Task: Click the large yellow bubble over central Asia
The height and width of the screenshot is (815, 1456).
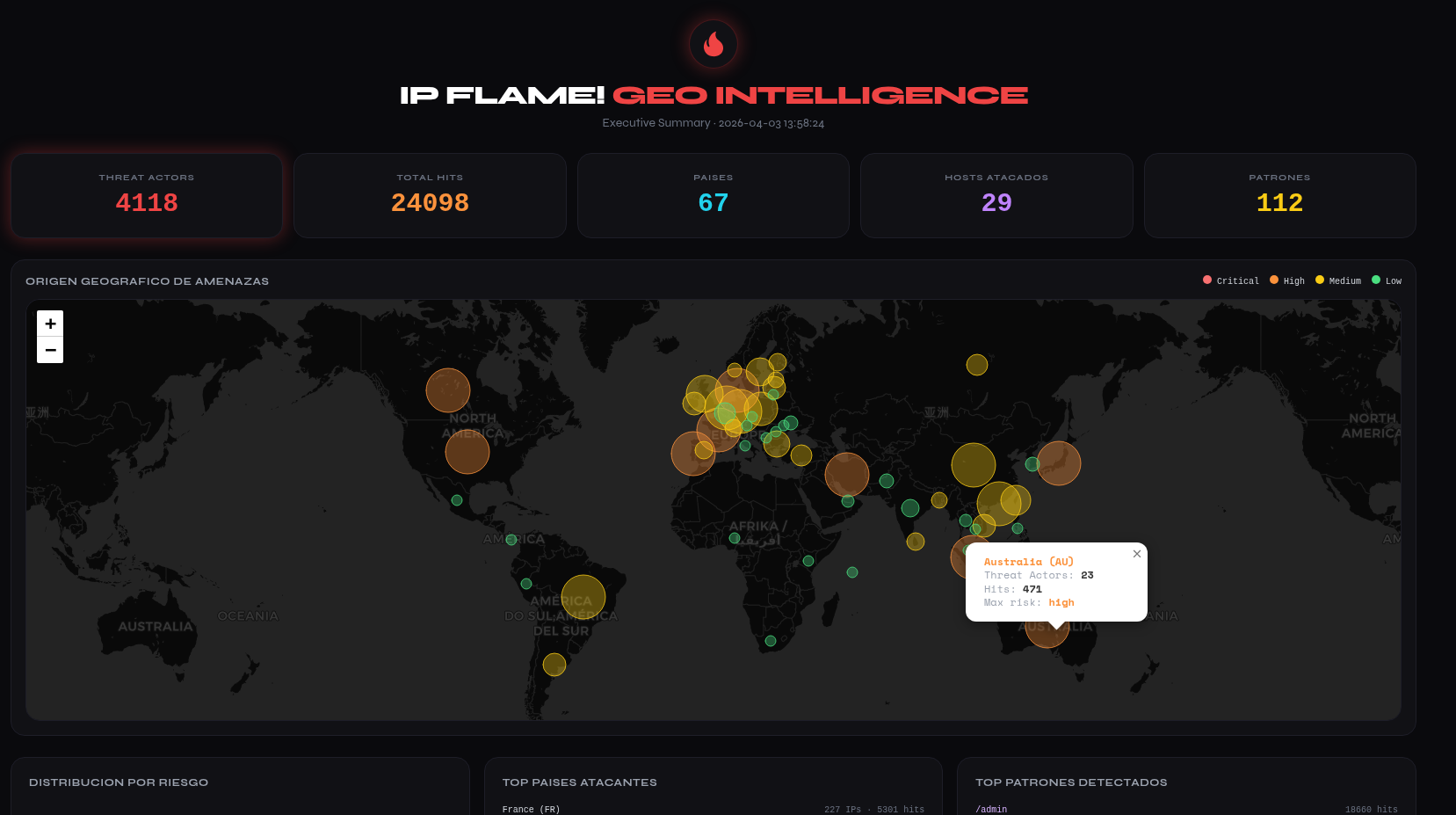Action: pyautogui.click(x=974, y=467)
